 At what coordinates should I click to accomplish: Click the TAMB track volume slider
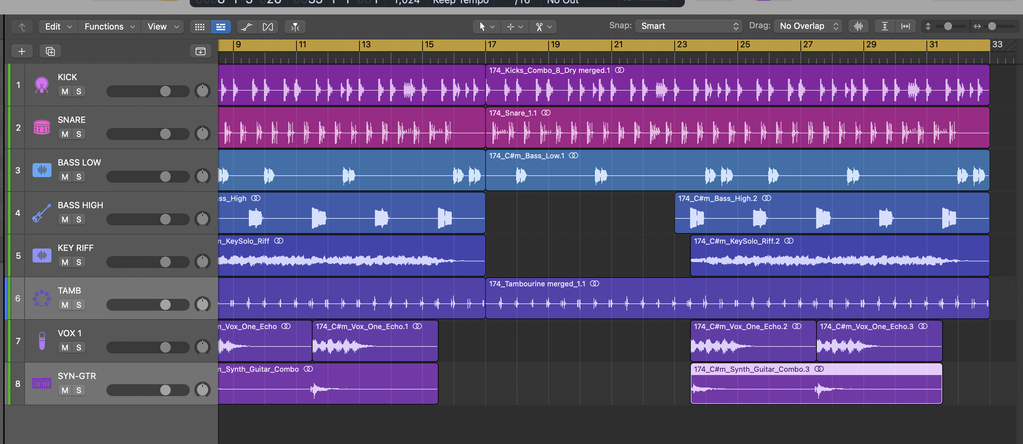tap(148, 304)
